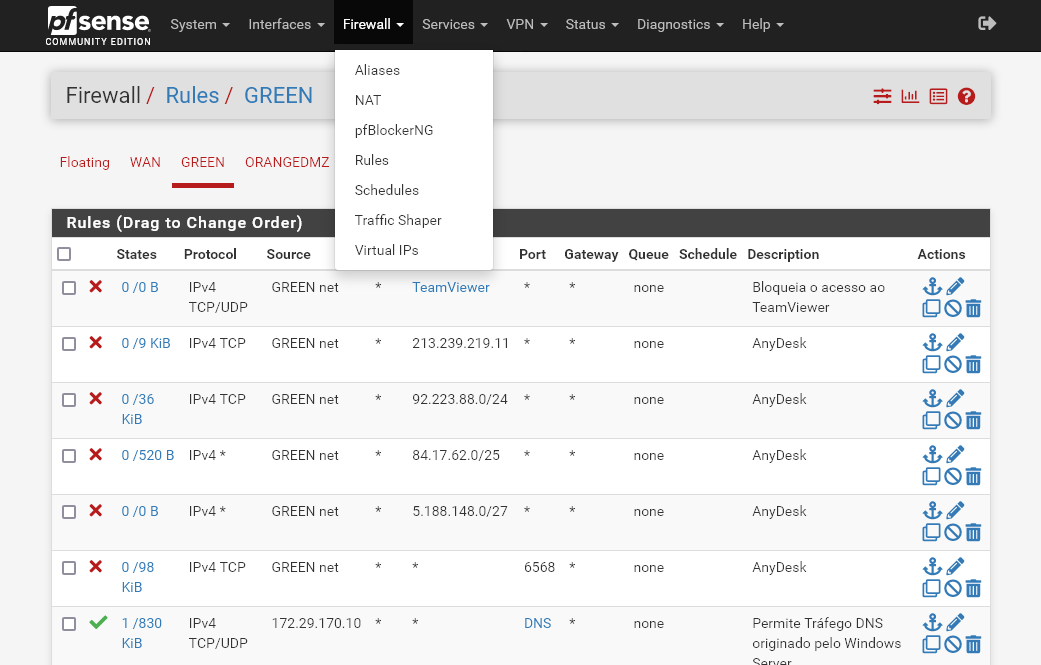
Task: Click the red help question mark icon
Action: [966, 95]
